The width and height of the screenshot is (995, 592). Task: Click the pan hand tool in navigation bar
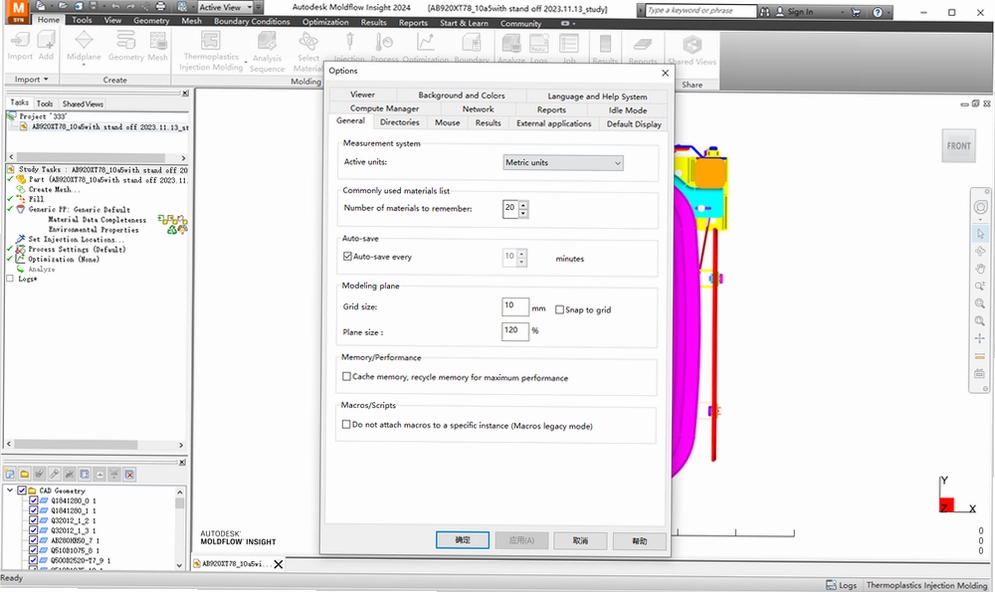tap(980, 268)
